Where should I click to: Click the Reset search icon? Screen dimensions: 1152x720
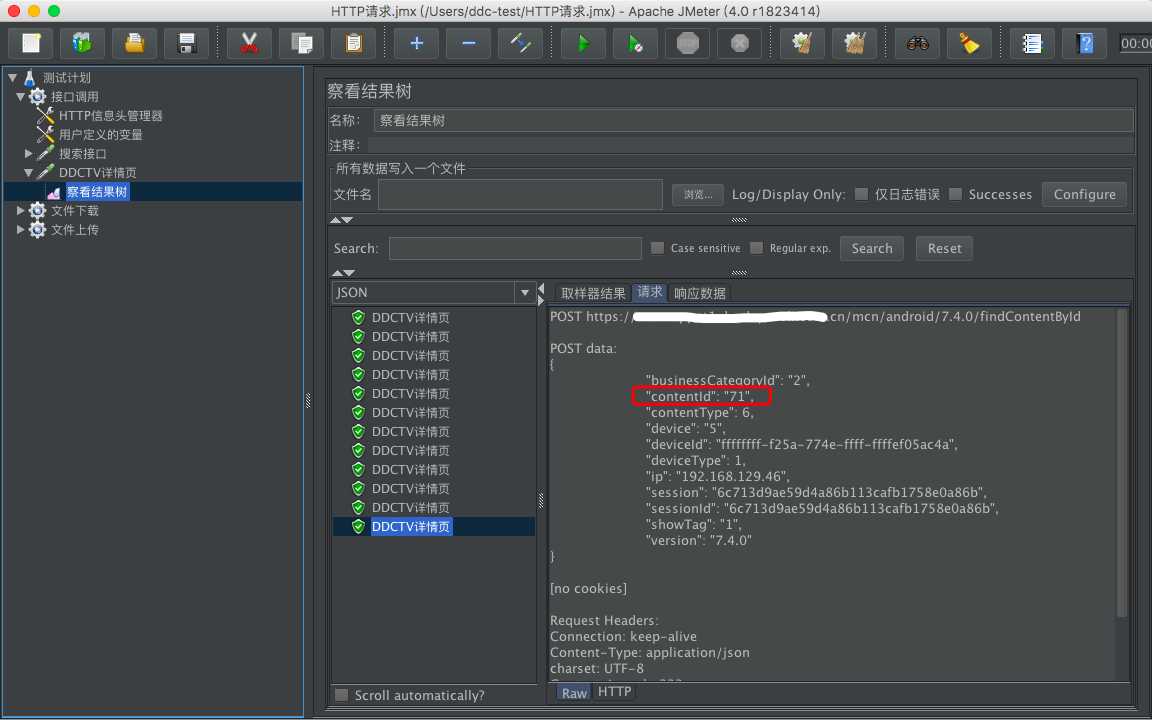coord(970,43)
